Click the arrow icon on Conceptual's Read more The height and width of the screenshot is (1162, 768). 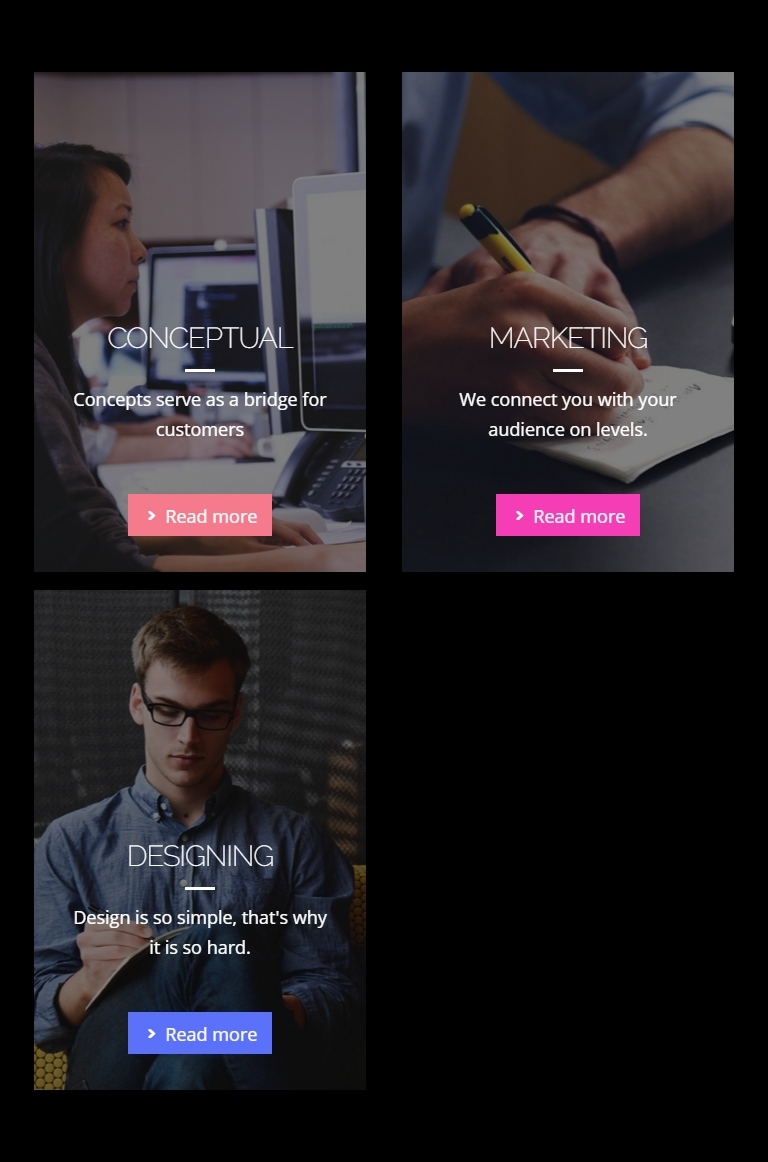(152, 515)
